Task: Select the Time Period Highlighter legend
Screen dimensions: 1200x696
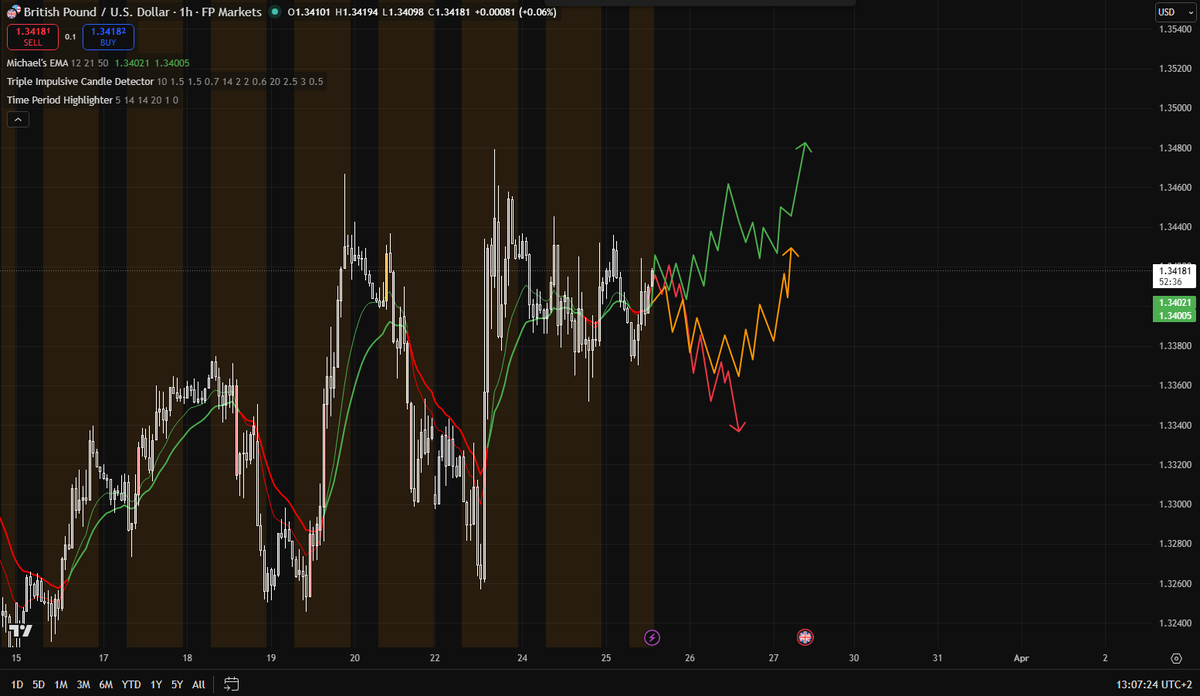Action: pyautogui.click(x=59, y=100)
